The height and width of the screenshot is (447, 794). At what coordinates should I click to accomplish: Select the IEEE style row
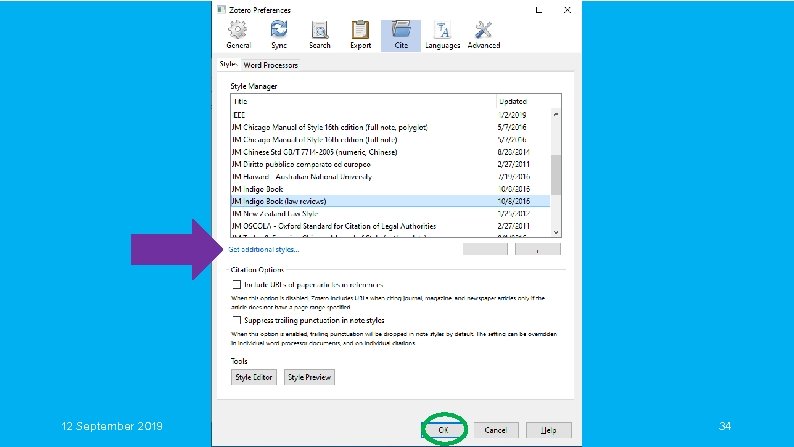coord(390,115)
